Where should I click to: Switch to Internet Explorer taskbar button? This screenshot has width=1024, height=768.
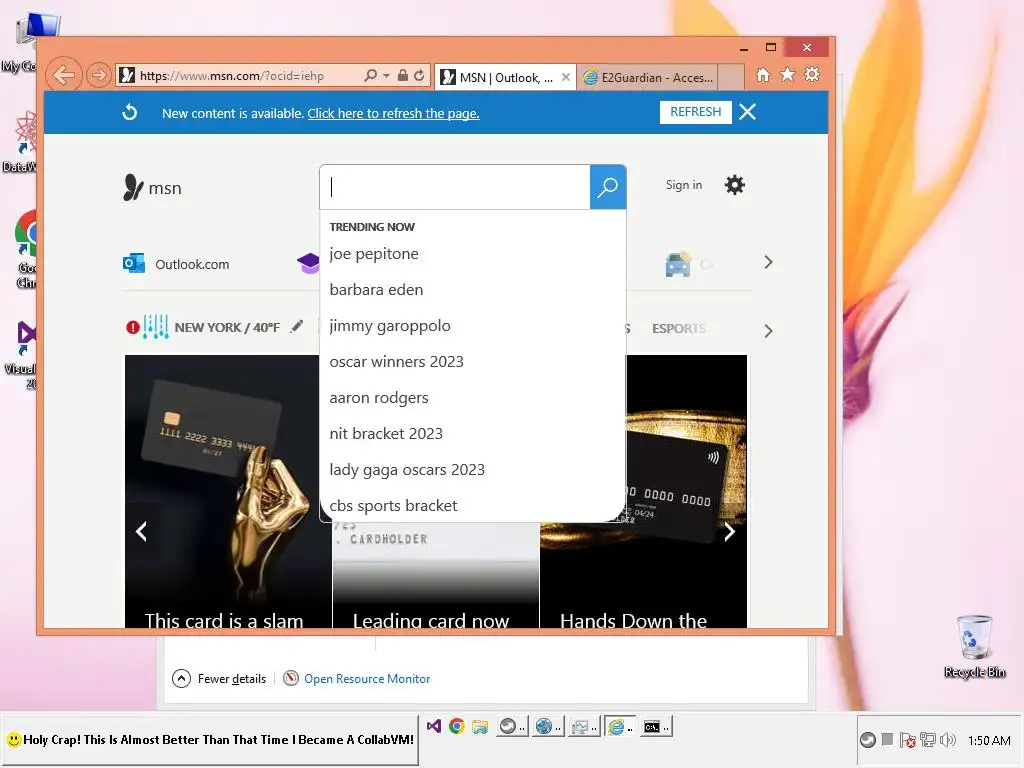(619, 726)
